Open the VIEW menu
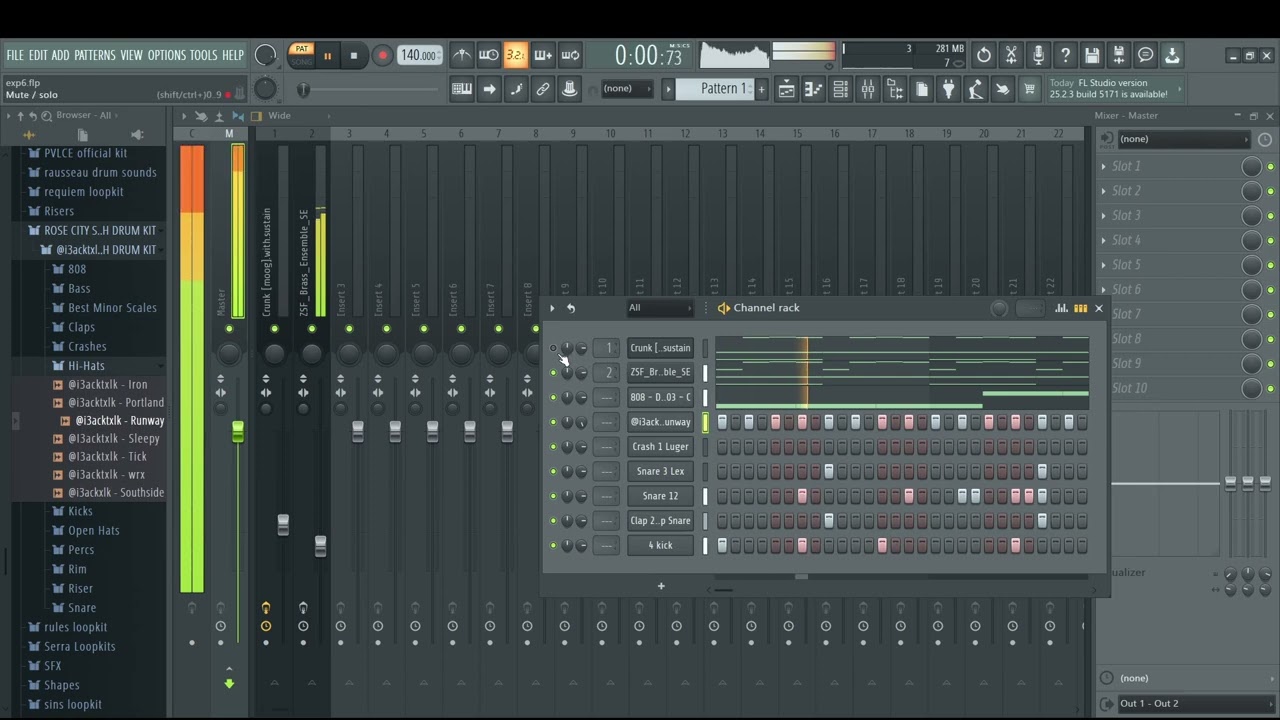The width and height of the screenshot is (1280, 720). pyautogui.click(x=132, y=55)
